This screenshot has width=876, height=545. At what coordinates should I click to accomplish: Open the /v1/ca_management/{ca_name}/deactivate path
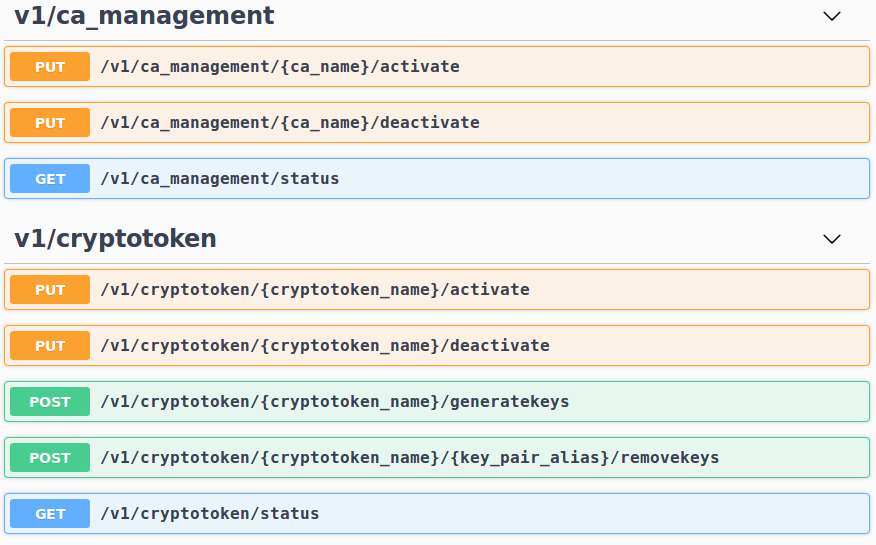(x=290, y=123)
